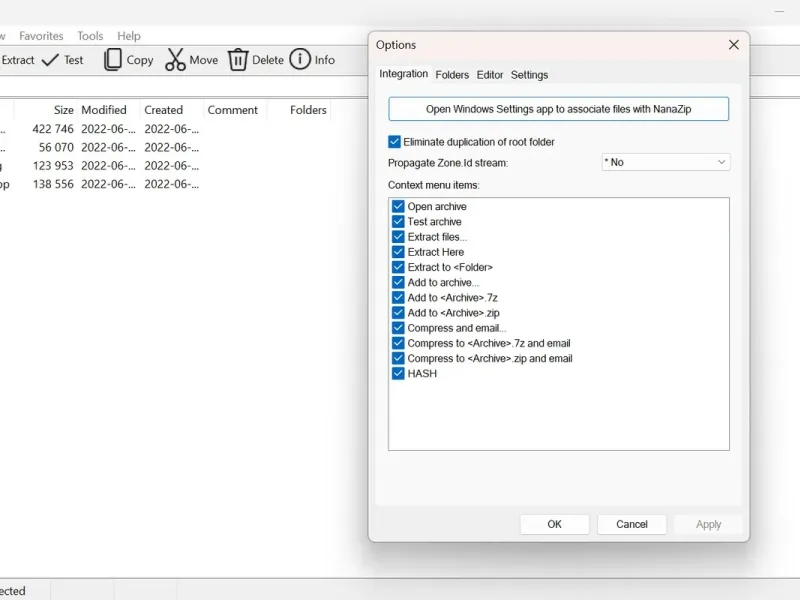Screen dimensions: 800x600
Task: Expand the Propagate Zone.Id stream dropdown
Action: coord(666,162)
